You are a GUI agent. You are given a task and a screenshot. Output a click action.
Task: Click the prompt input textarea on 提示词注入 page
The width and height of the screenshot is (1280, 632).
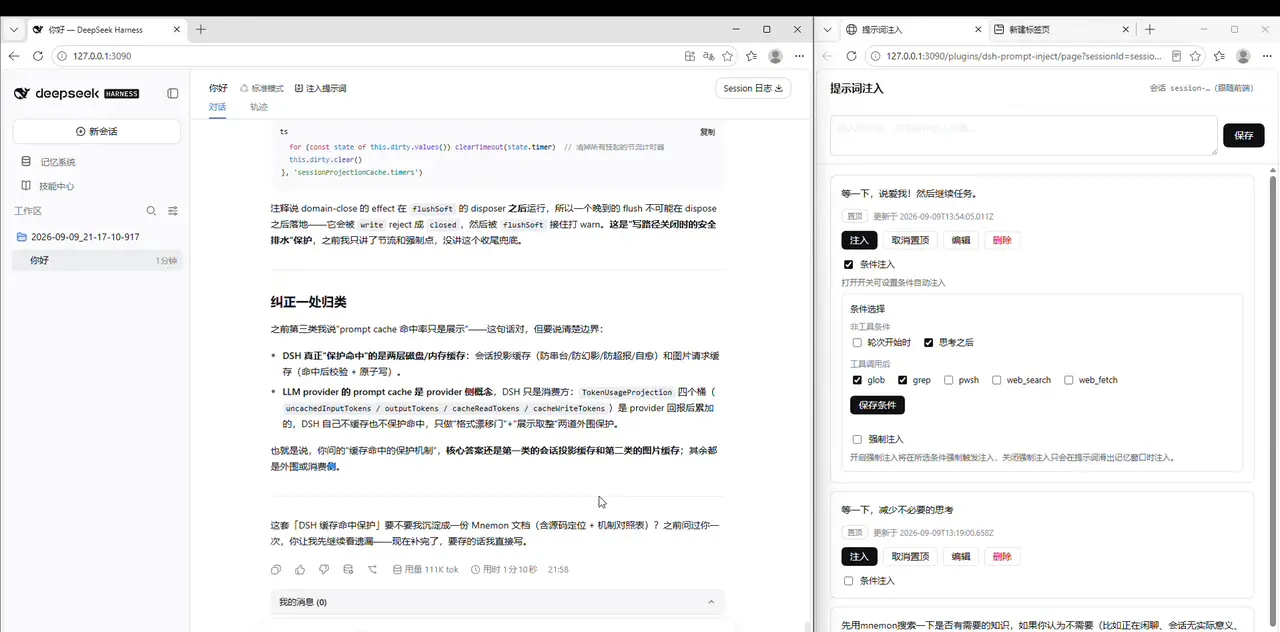pos(1023,135)
